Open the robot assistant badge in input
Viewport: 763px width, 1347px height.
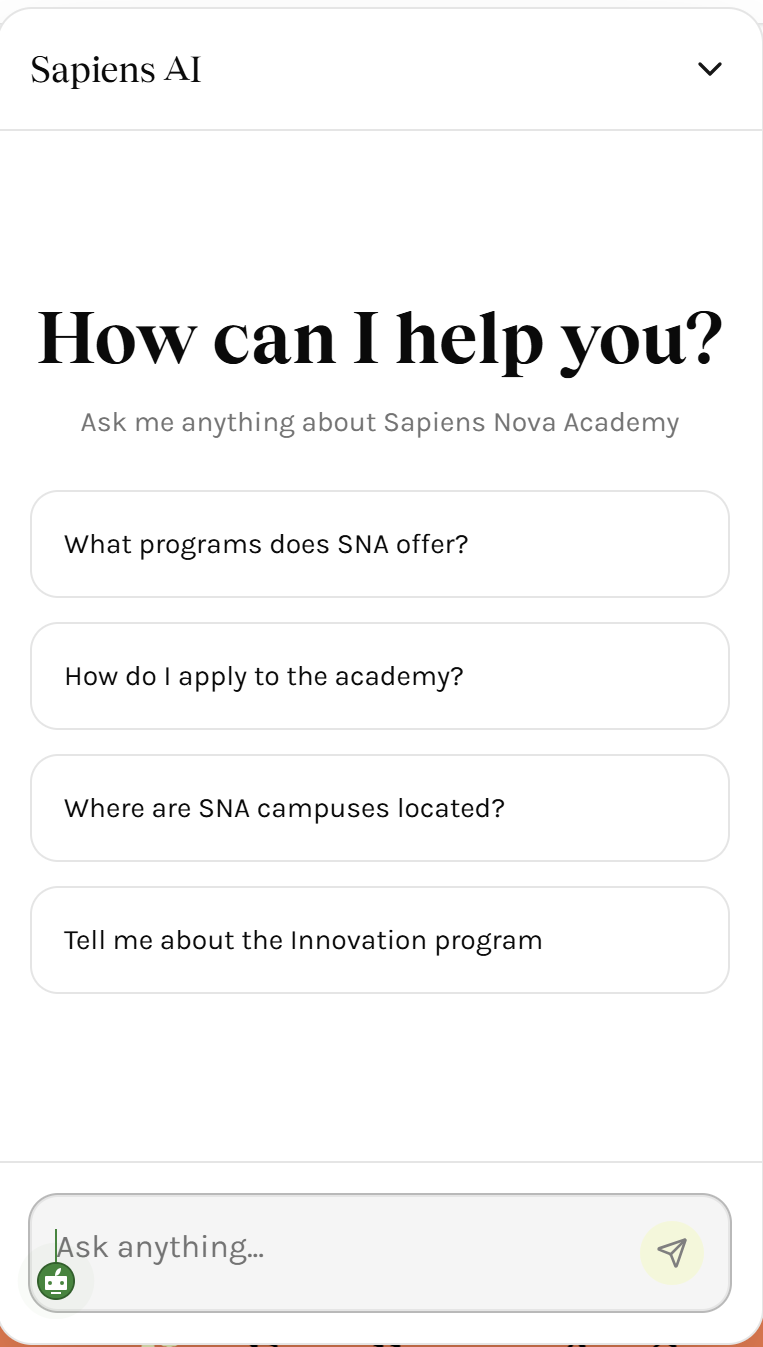pyautogui.click(x=56, y=1280)
